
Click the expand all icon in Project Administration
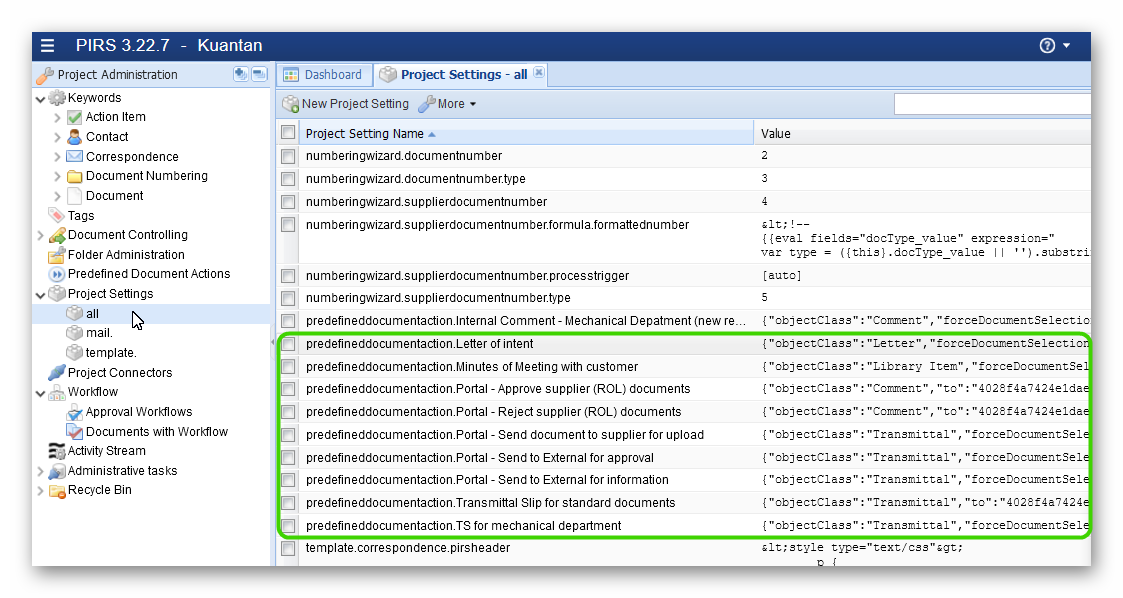(x=241, y=74)
